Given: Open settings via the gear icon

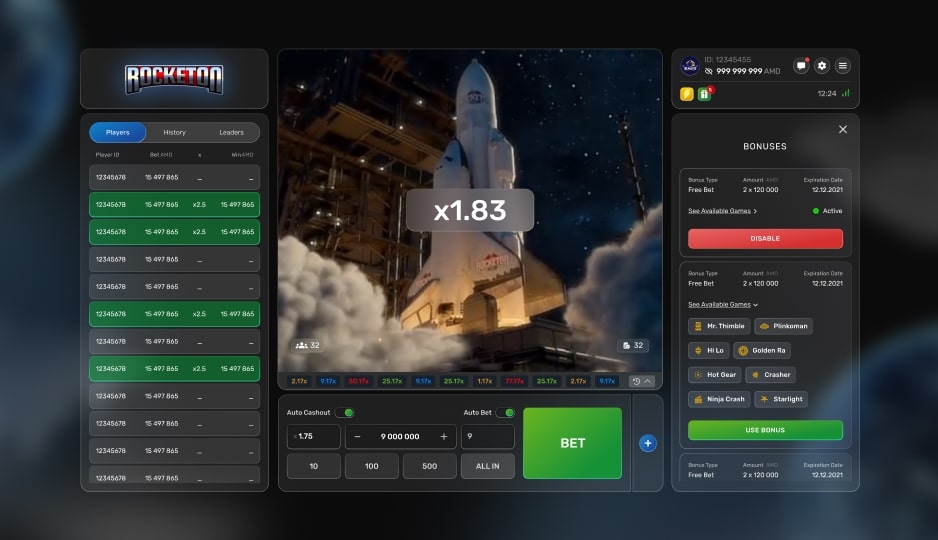Looking at the screenshot, I should point(822,66).
